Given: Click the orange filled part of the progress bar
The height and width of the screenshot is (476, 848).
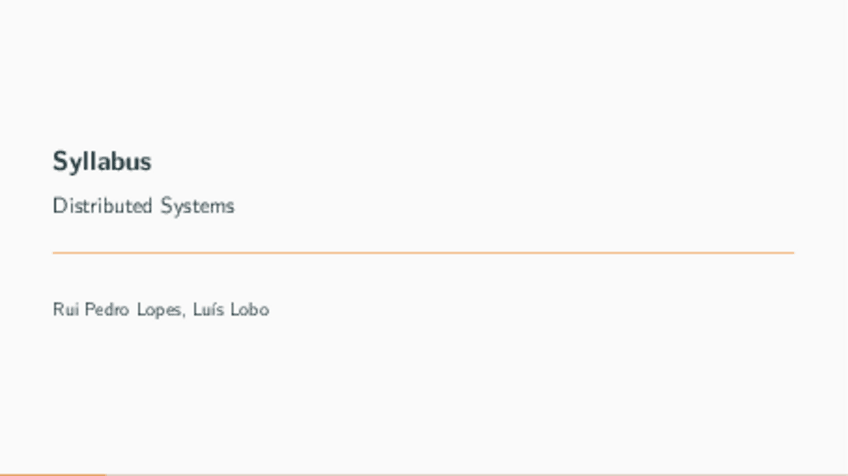Looking at the screenshot, I should point(50,474).
